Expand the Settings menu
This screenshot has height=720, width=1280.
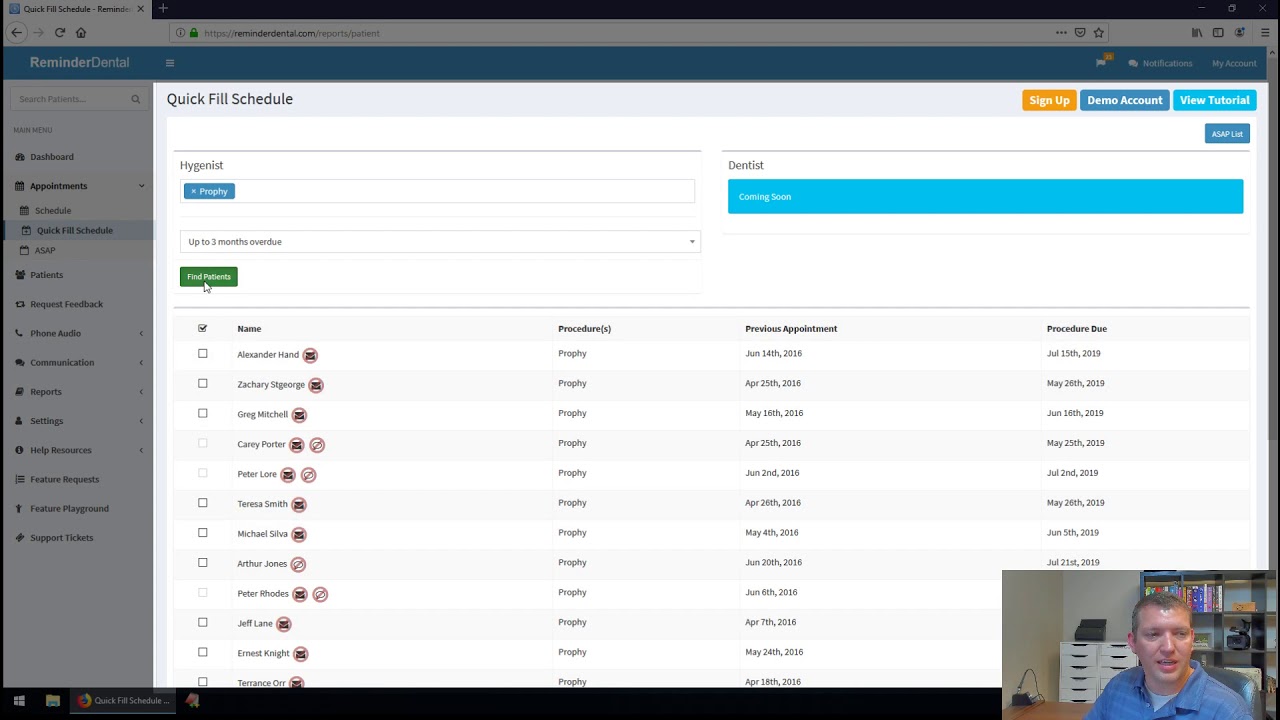click(x=78, y=421)
